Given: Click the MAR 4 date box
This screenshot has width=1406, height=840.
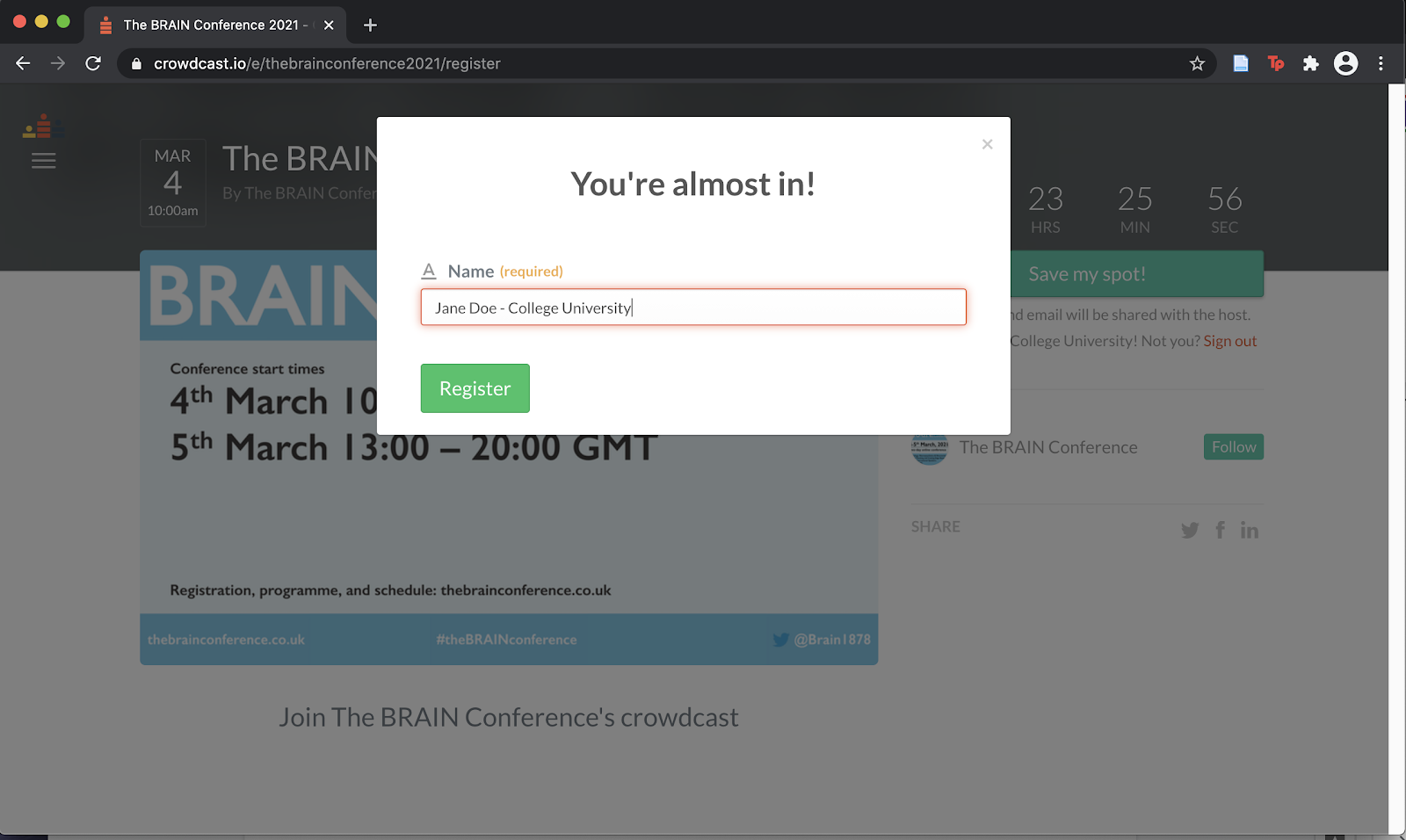Looking at the screenshot, I should [173, 183].
